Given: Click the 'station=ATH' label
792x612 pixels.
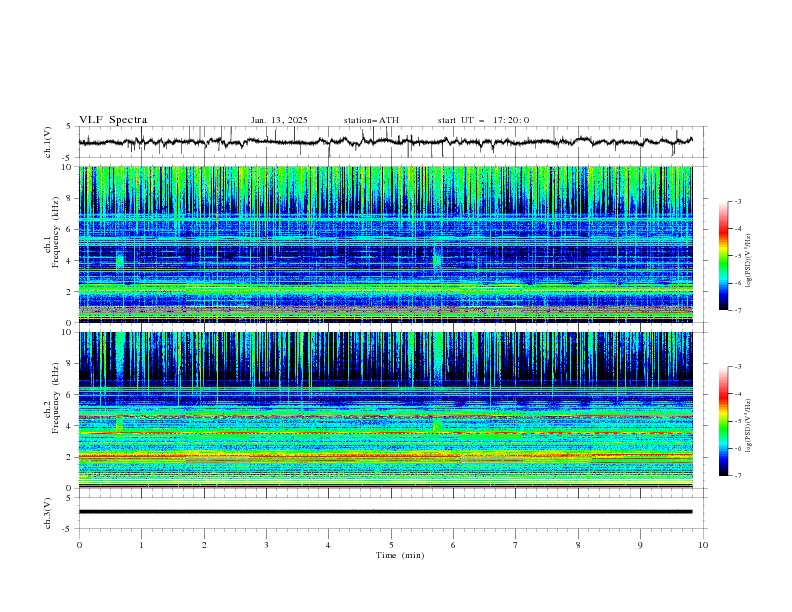Looking at the screenshot, I should click(371, 120).
